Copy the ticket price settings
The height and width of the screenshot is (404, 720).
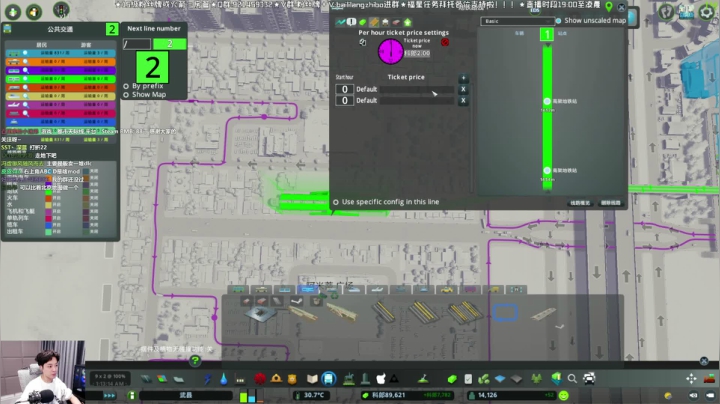pos(362,42)
